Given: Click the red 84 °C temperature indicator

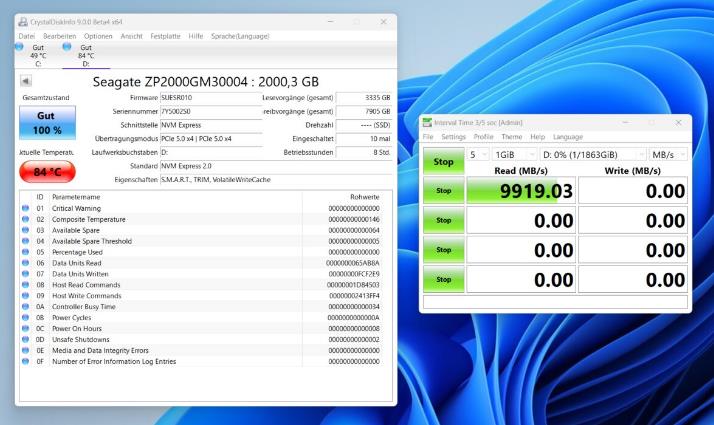Looking at the screenshot, I should [x=47, y=171].
